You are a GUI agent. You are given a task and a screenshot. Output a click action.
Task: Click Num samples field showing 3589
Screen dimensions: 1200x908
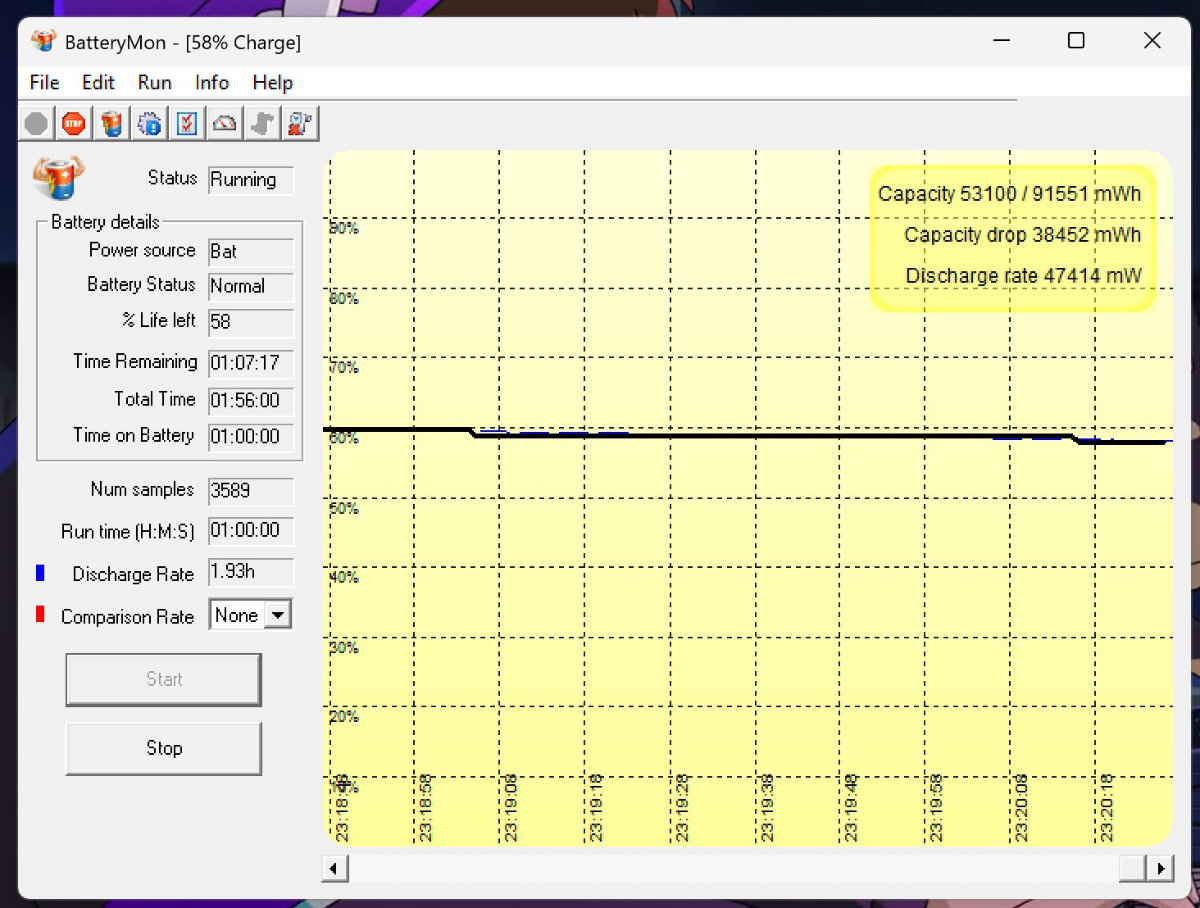pos(251,491)
